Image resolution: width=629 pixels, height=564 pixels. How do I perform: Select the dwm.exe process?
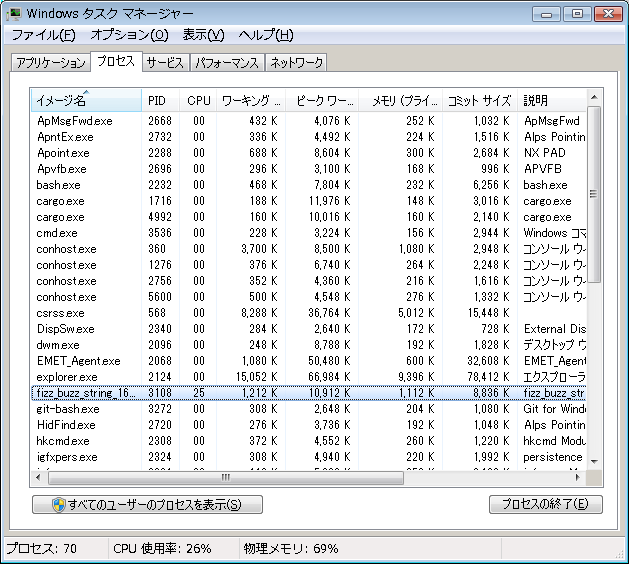308,345
